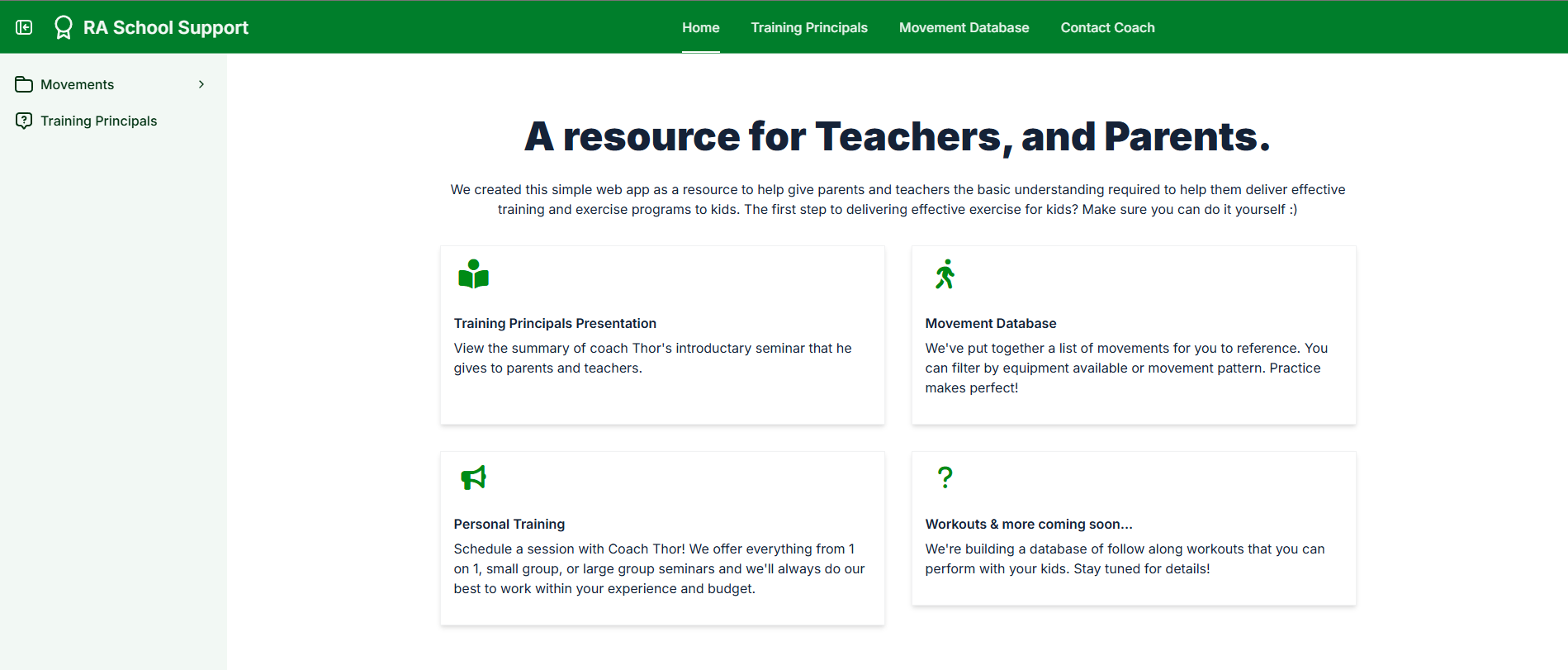Viewport: 1568px width, 670px height.
Task: Select the Movements sidebar item label
Action: point(77,84)
